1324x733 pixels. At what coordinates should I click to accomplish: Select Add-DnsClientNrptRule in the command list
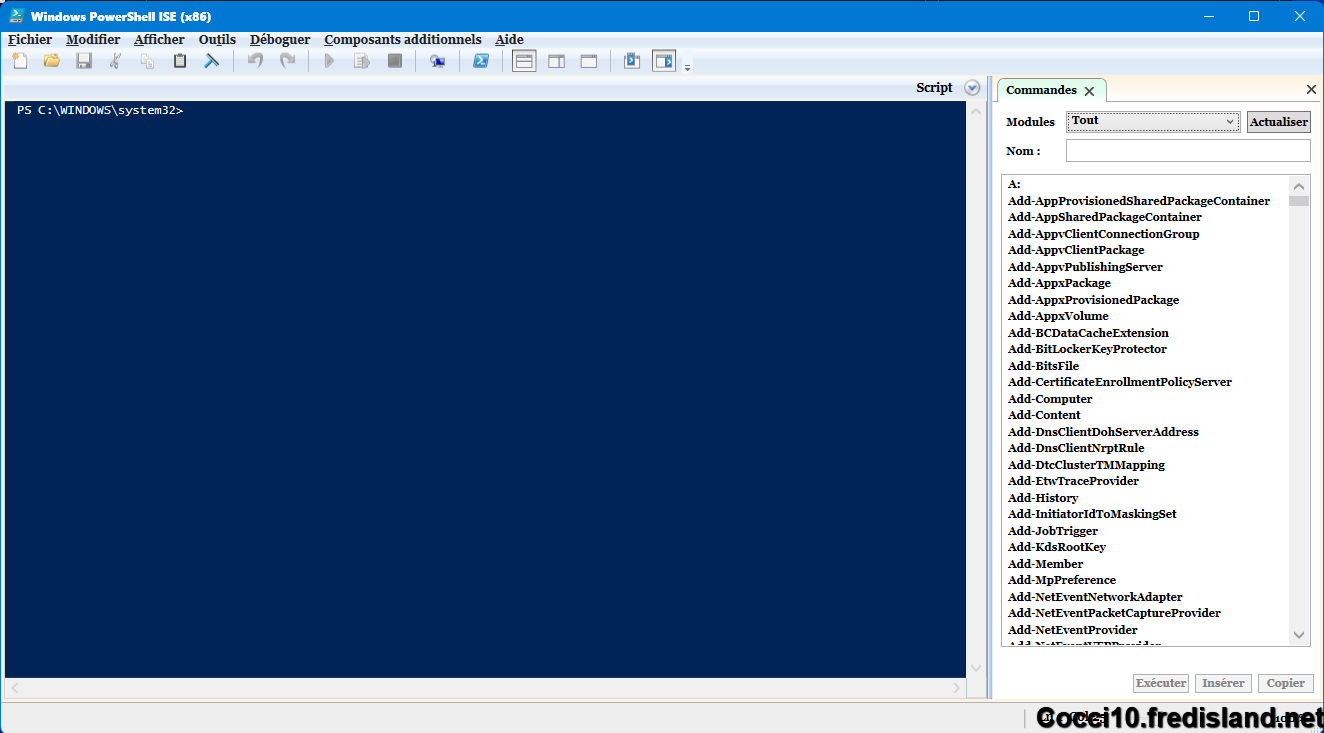coord(1076,448)
